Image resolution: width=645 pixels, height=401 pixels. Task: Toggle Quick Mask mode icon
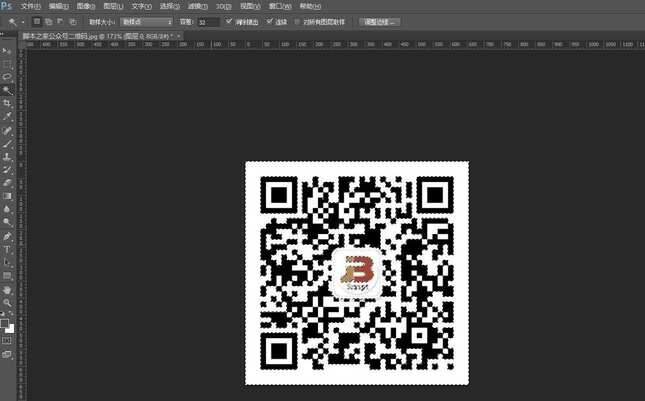coord(7,341)
